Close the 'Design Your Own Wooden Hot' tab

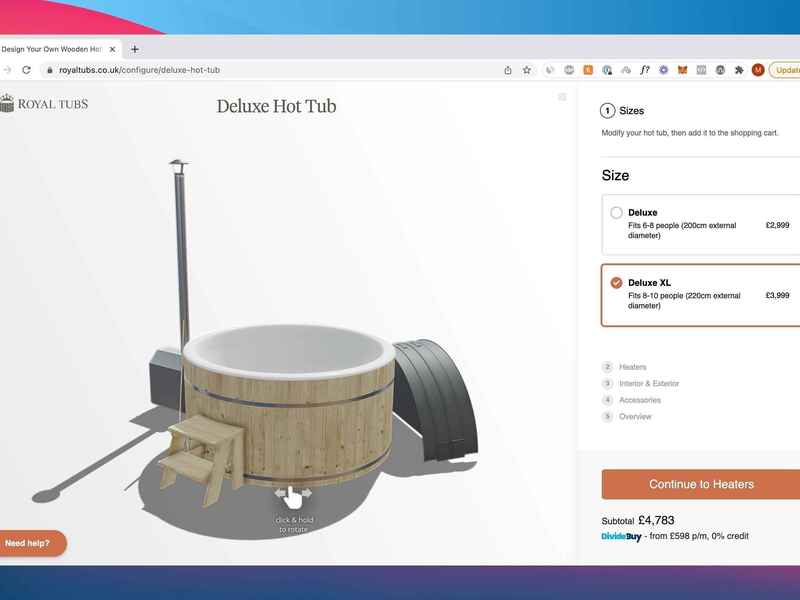112,49
